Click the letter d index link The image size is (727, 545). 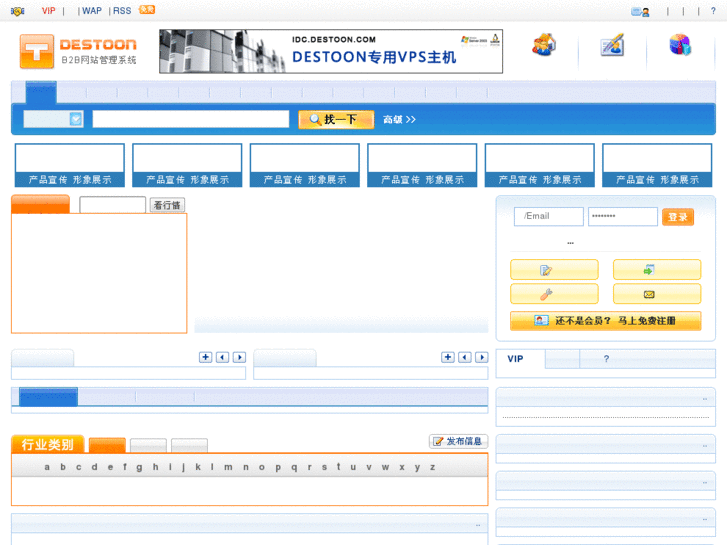tap(95, 467)
